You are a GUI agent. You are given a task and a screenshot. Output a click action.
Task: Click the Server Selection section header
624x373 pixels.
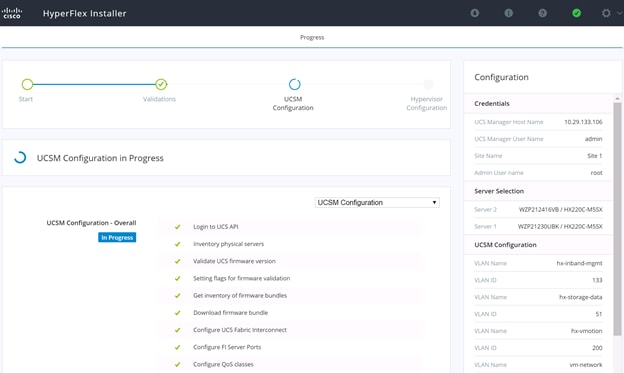pyautogui.click(x=499, y=191)
